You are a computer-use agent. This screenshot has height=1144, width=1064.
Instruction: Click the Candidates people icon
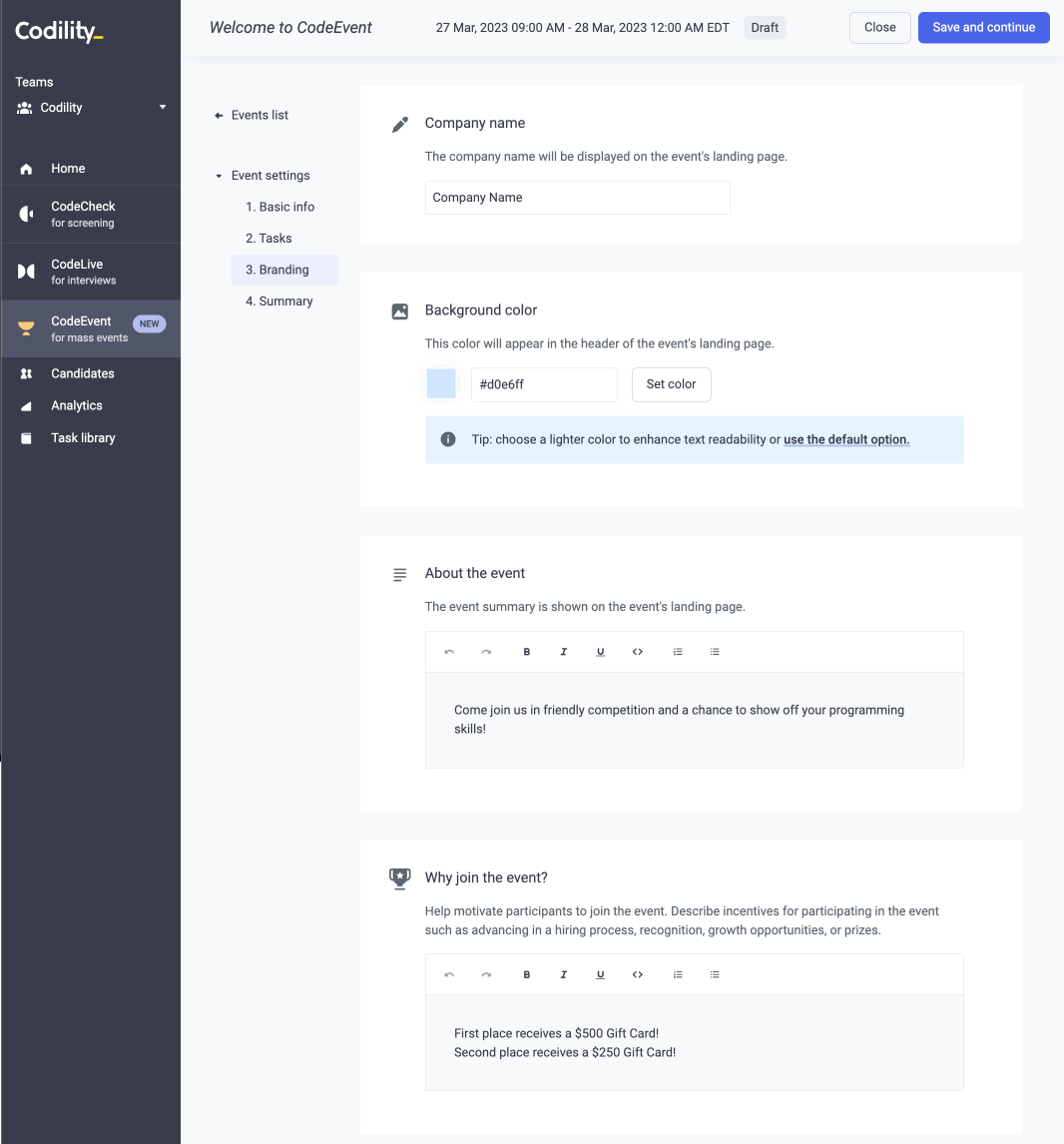[x=26, y=373]
